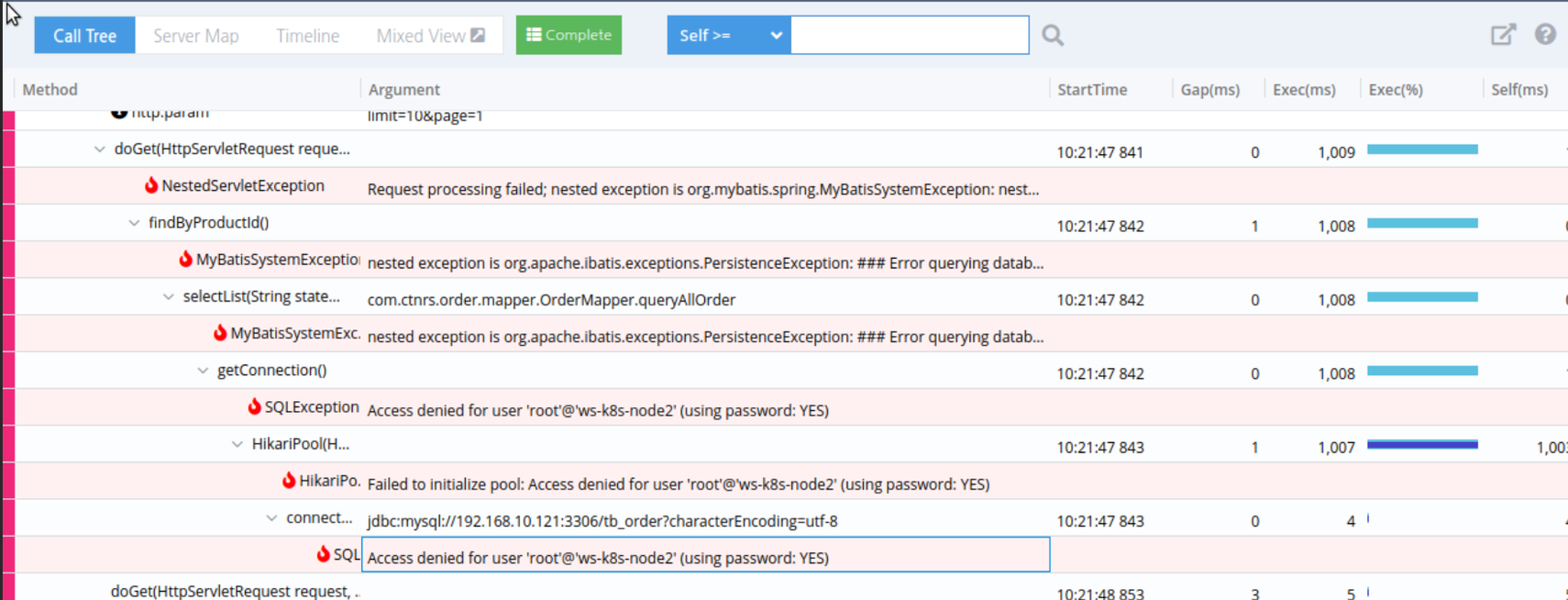The image size is (1568, 600).
Task: Click the dark blue HikariPool exec bar
Action: (x=1422, y=445)
